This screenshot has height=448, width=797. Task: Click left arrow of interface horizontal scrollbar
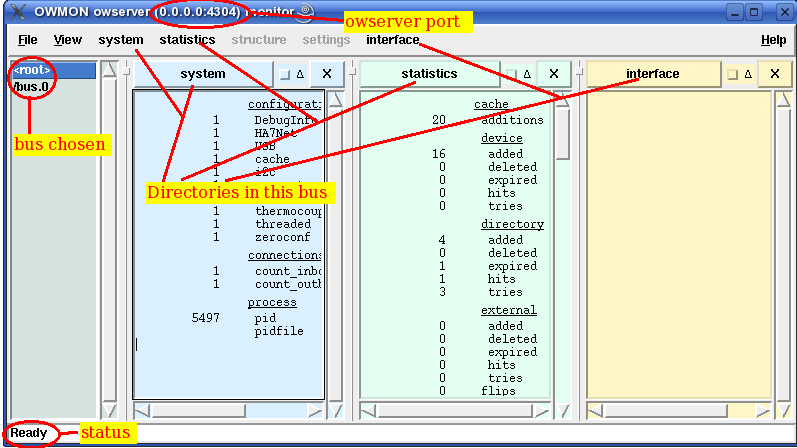click(595, 411)
